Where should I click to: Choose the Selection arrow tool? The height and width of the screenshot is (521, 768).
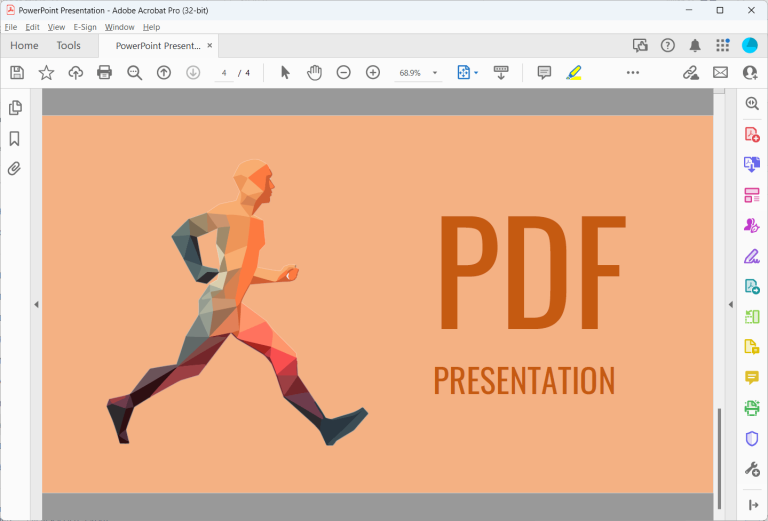285,72
